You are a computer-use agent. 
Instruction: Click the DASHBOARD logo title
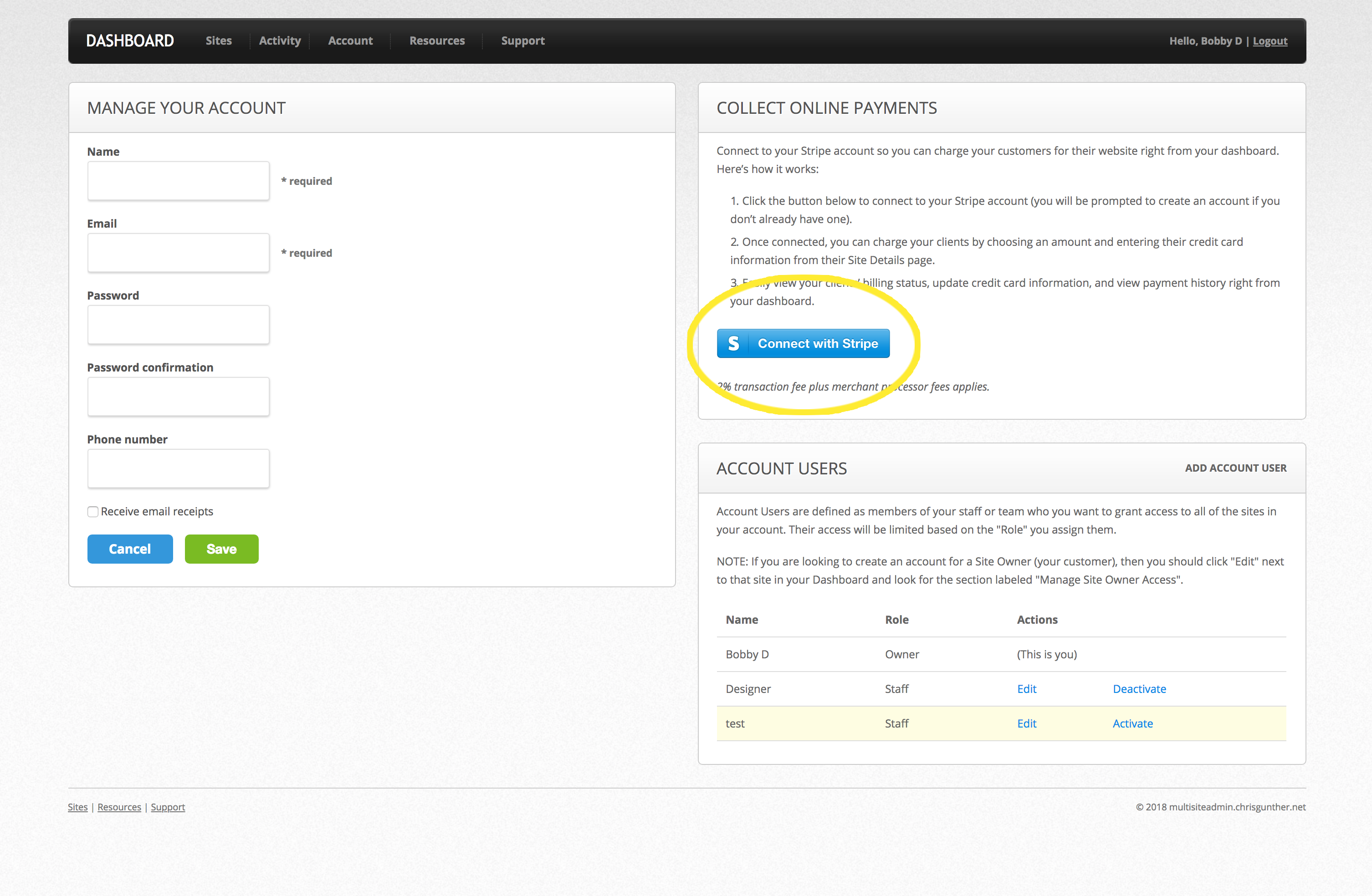(130, 41)
